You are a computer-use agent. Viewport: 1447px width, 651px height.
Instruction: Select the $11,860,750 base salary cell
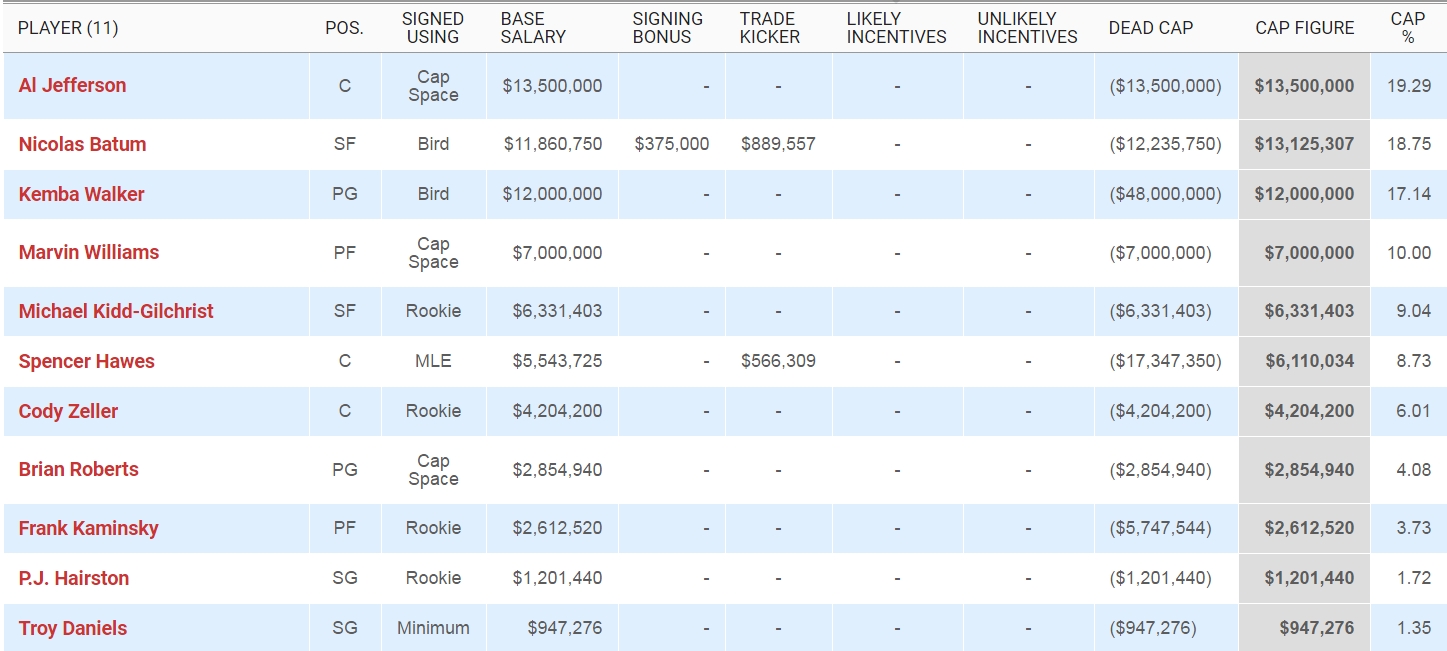[553, 144]
